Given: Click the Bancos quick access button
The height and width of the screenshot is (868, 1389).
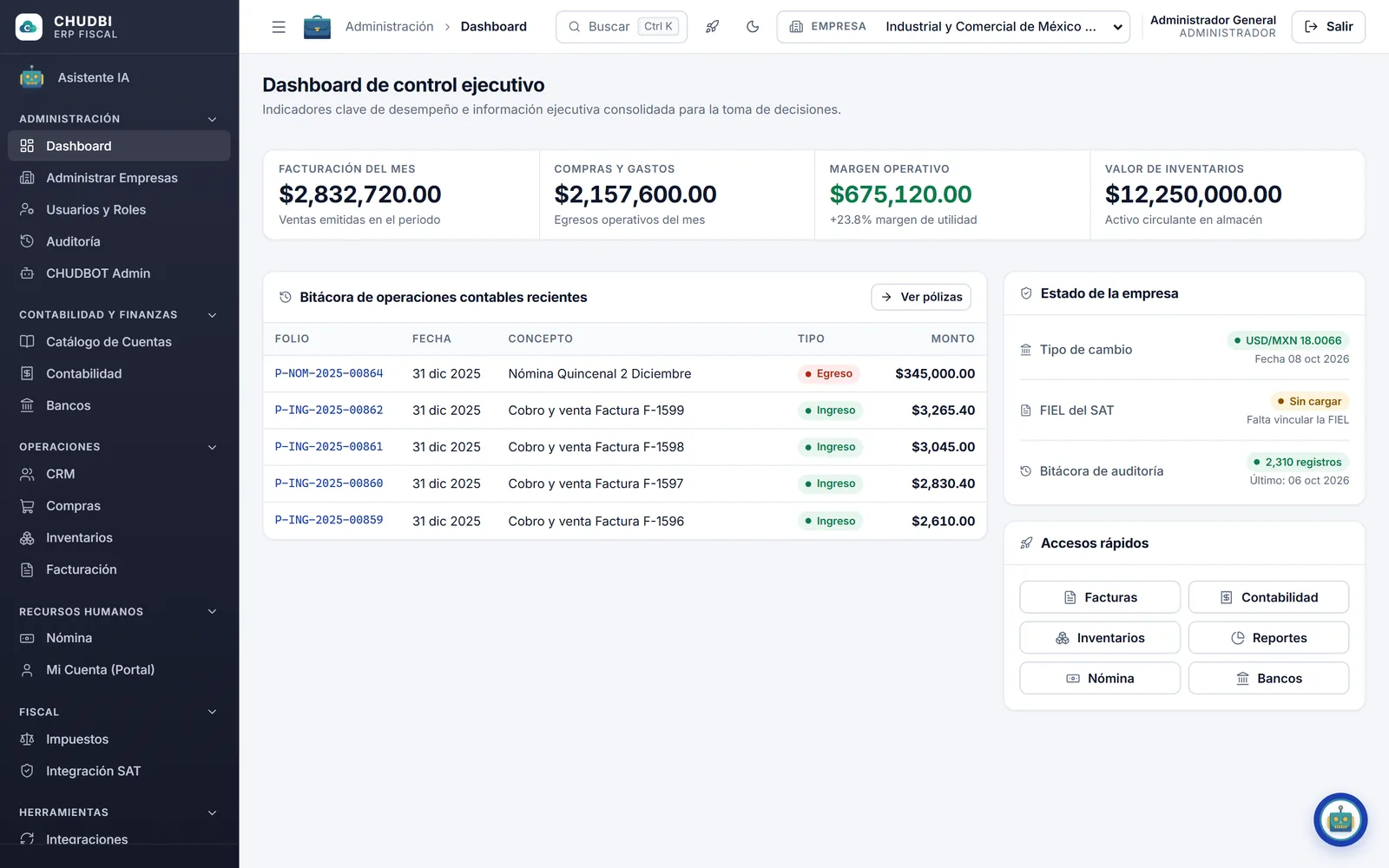Looking at the screenshot, I should (x=1268, y=679).
